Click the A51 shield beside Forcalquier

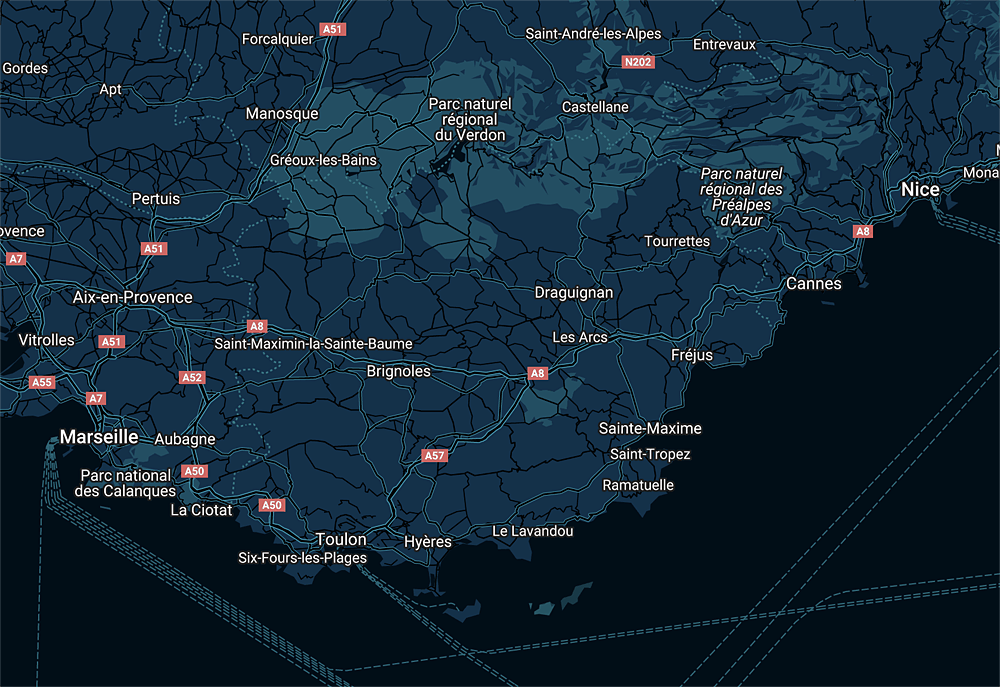coord(332,30)
